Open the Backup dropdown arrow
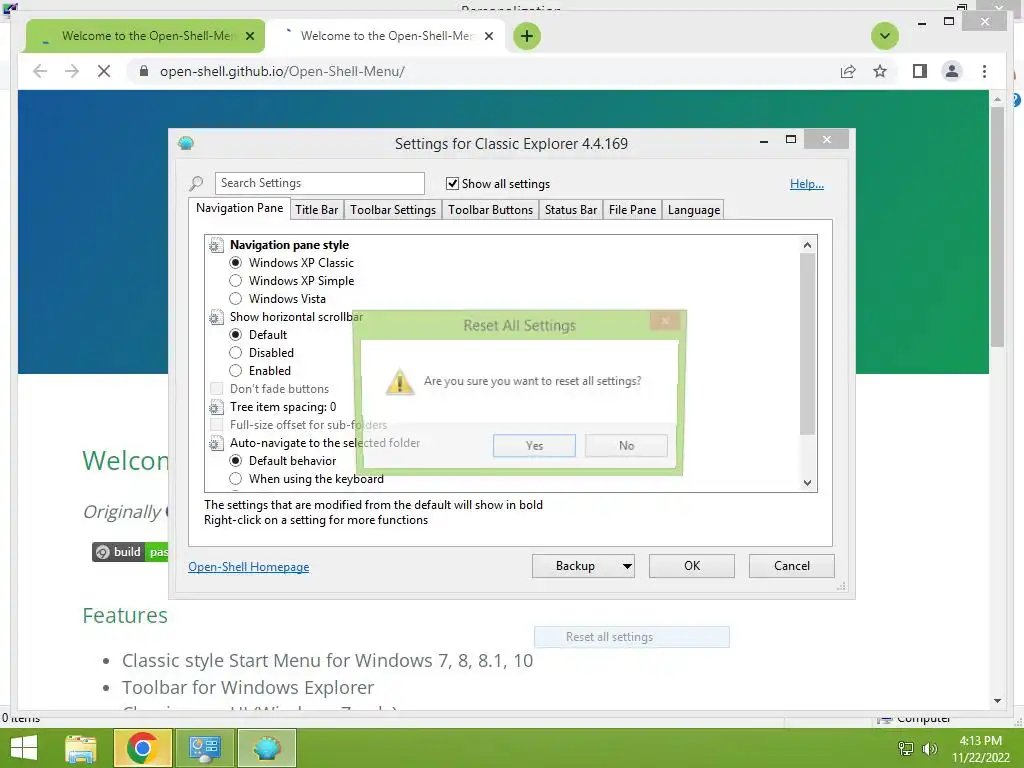Screen dimensions: 1024x768 (627, 566)
